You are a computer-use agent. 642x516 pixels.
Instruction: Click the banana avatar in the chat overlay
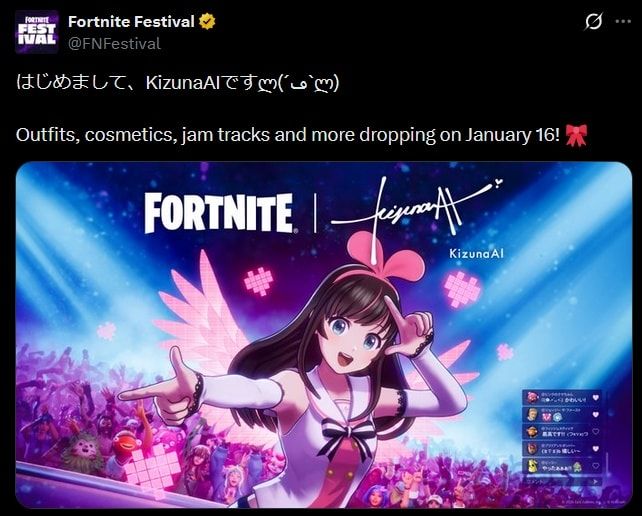(x=532, y=466)
